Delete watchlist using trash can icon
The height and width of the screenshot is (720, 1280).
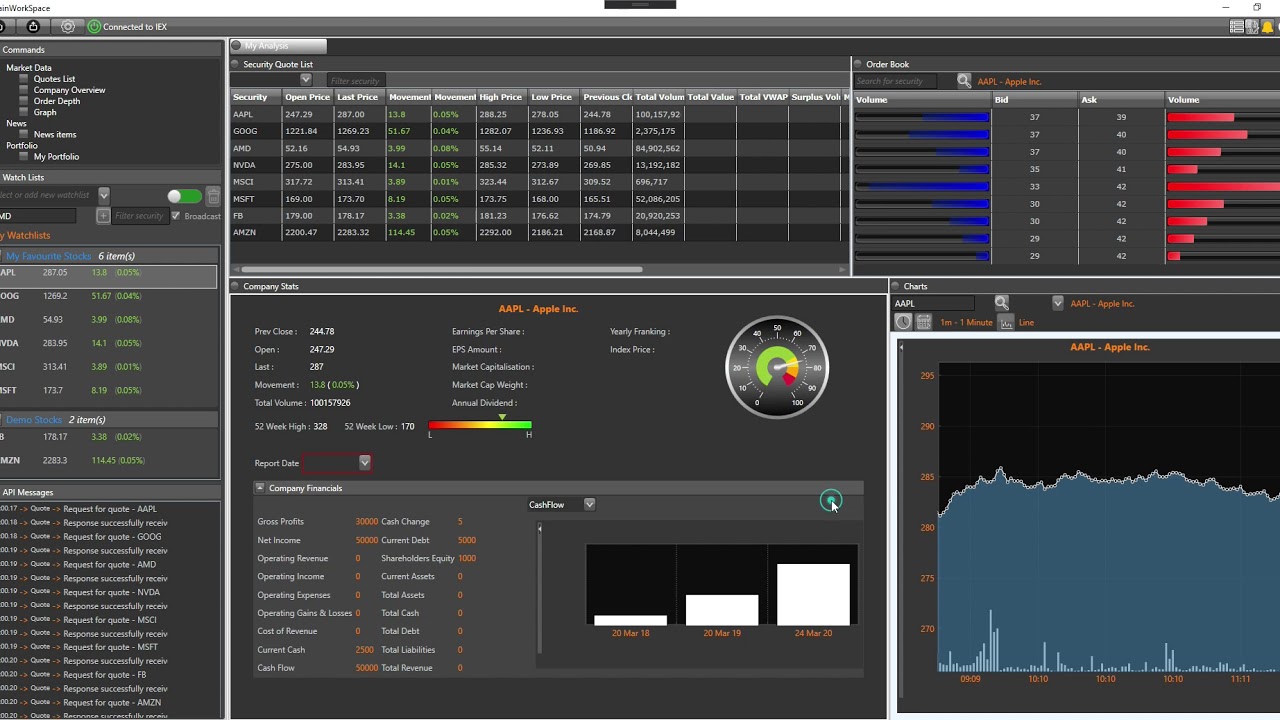click(x=213, y=197)
